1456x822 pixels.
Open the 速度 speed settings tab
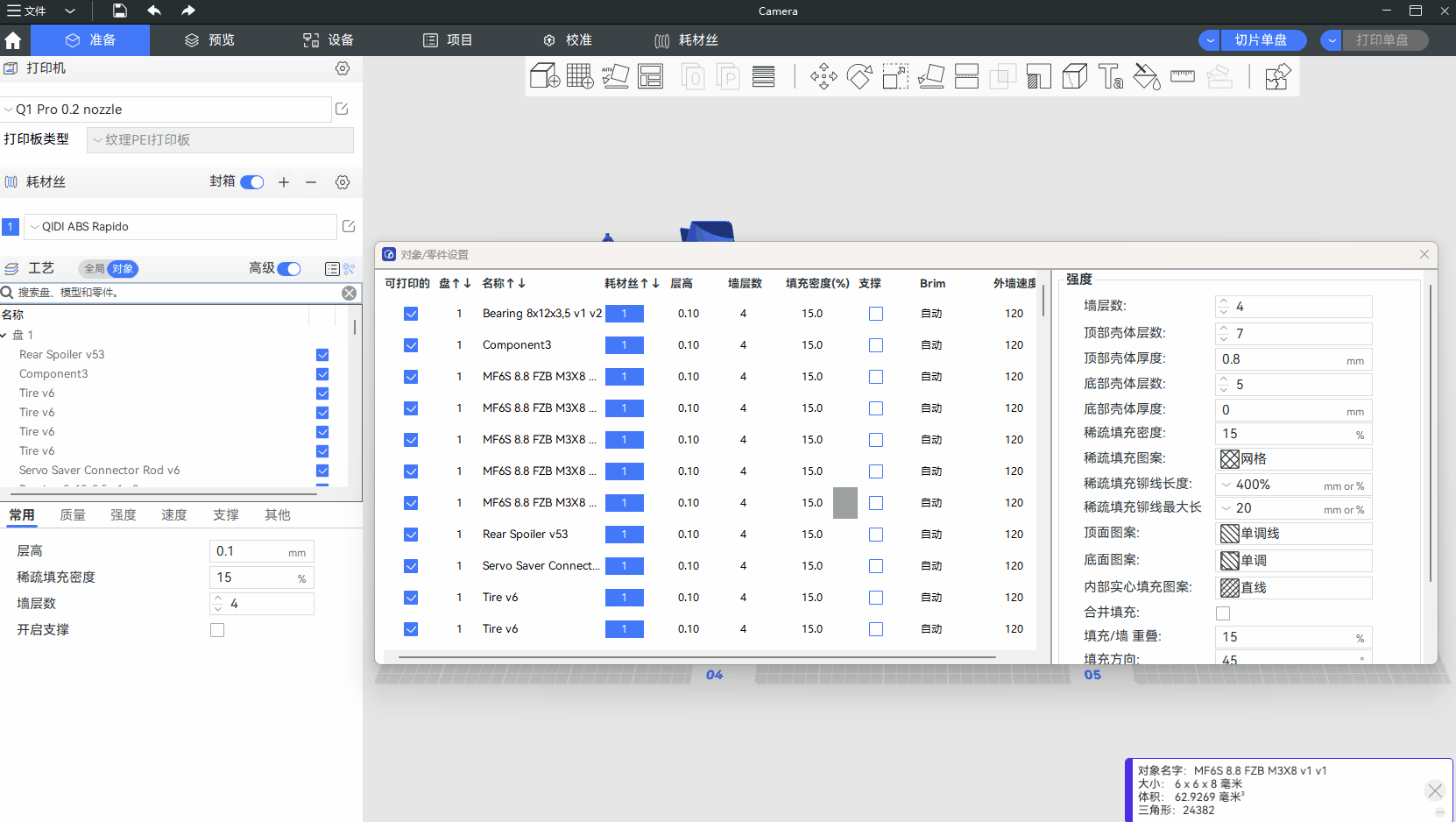(x=174, y=515)
